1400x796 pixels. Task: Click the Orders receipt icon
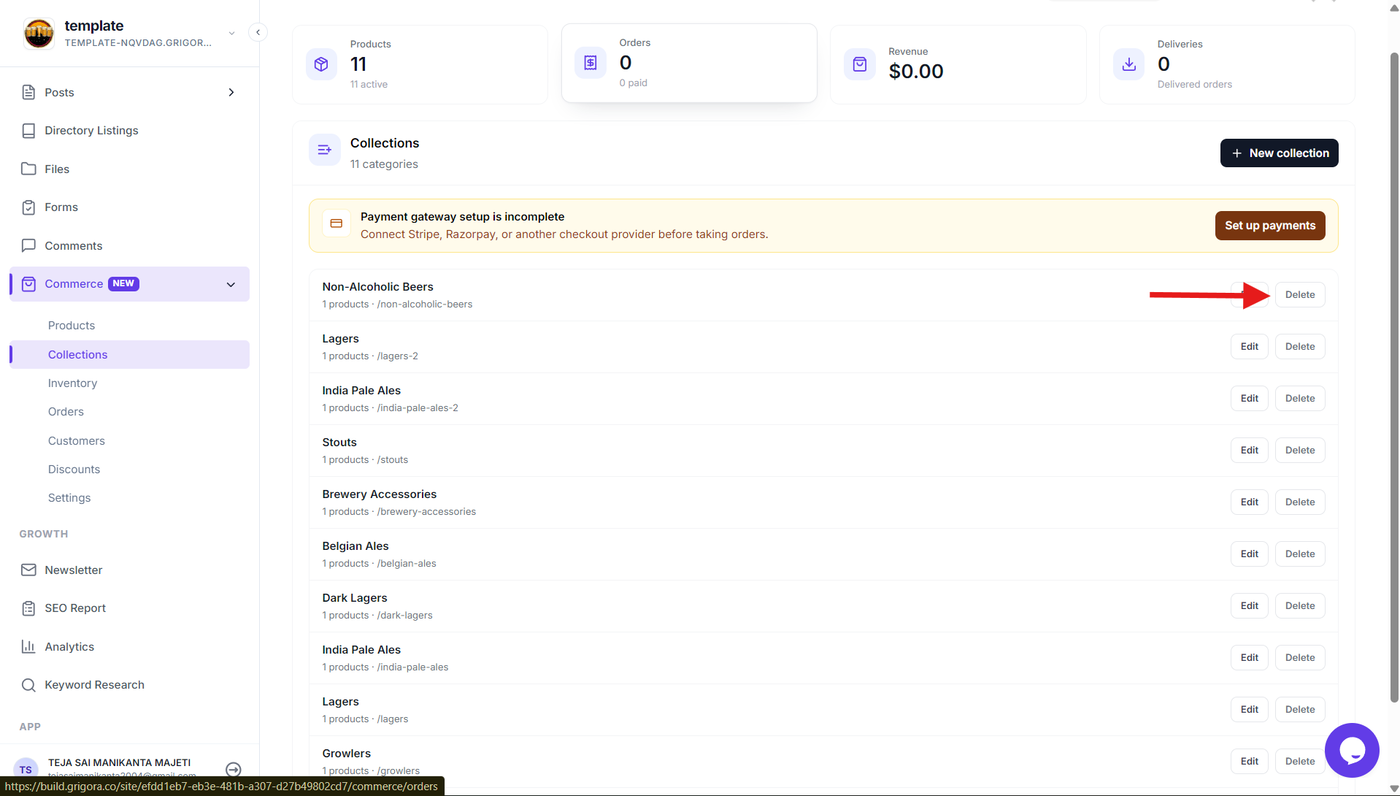[x=590, y=63]
